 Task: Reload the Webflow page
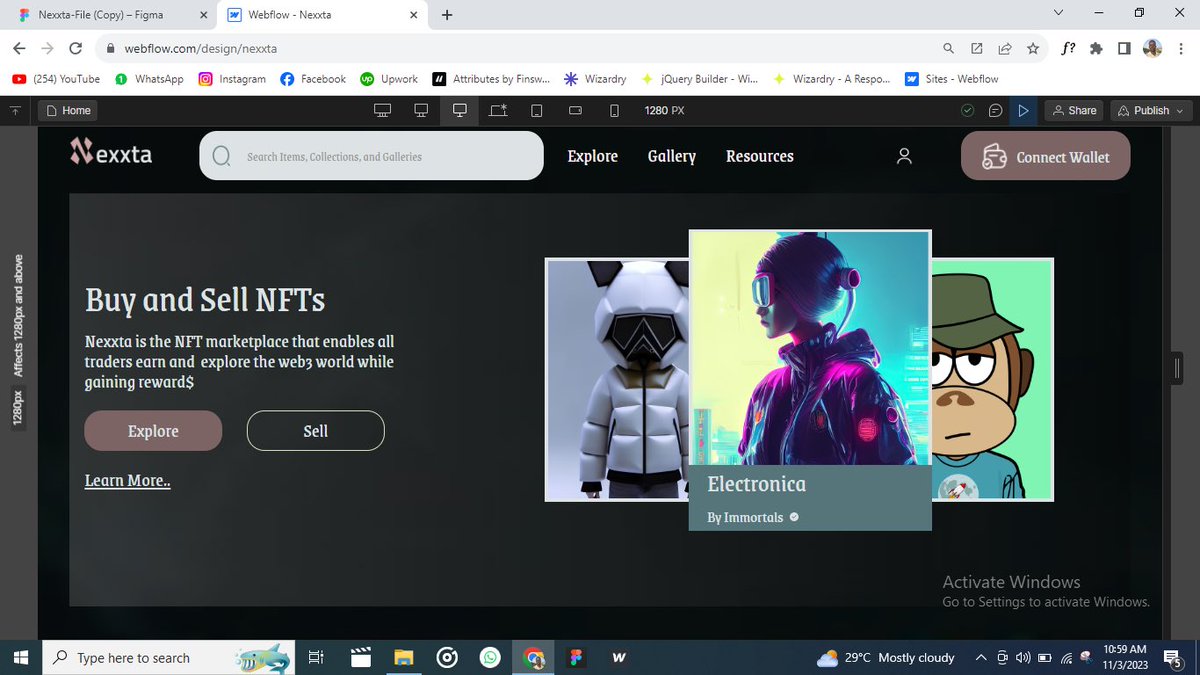[76, 48]
